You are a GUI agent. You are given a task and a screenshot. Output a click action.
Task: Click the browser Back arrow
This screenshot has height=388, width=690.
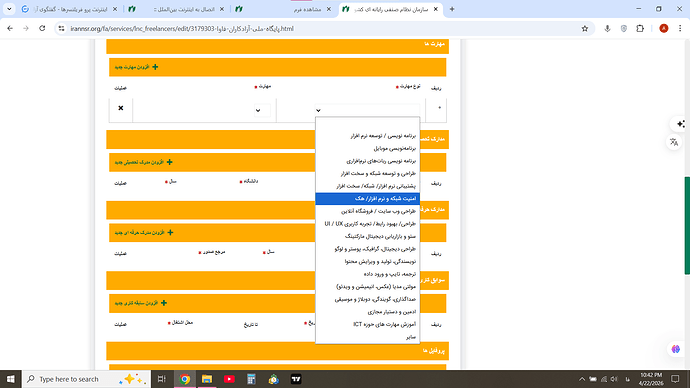10,29
